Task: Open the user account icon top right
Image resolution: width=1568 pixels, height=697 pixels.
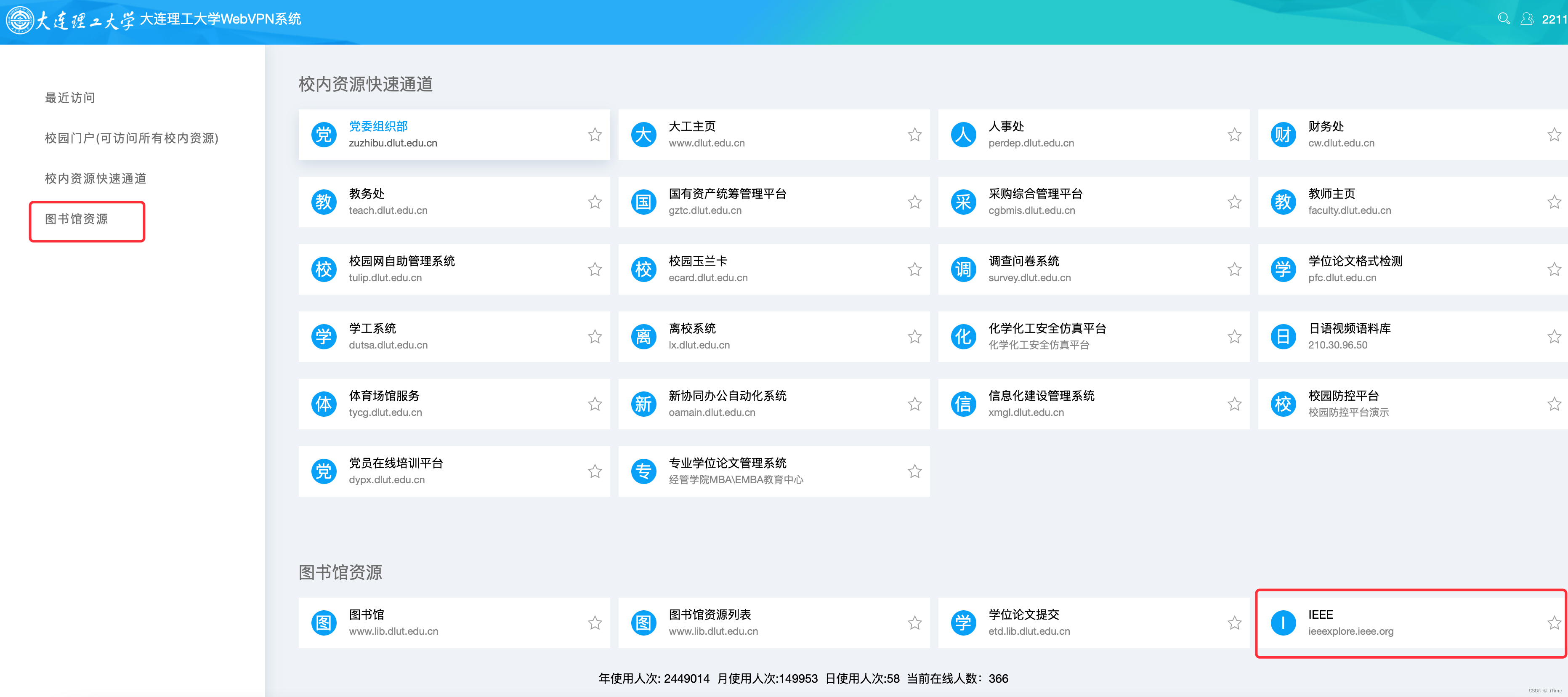Action: click(x=1528, y=19)
